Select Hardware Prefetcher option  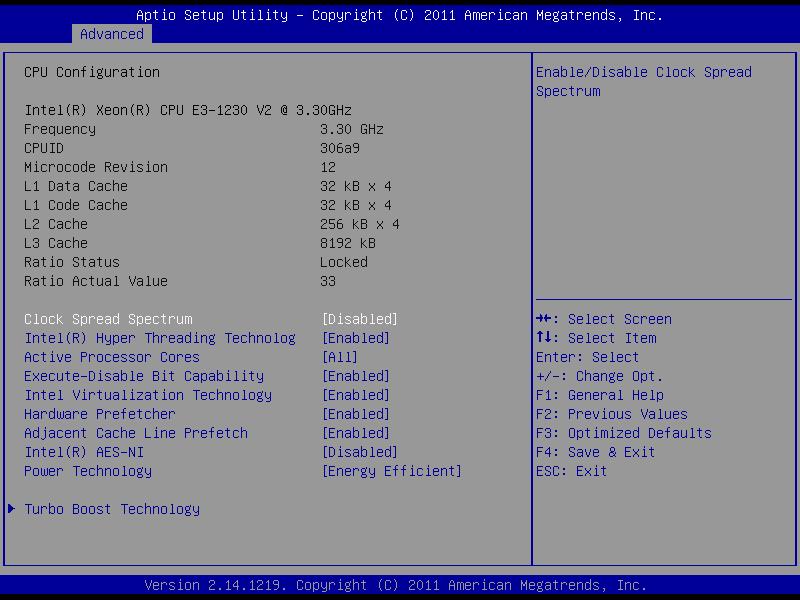click(x=100, y=414)
